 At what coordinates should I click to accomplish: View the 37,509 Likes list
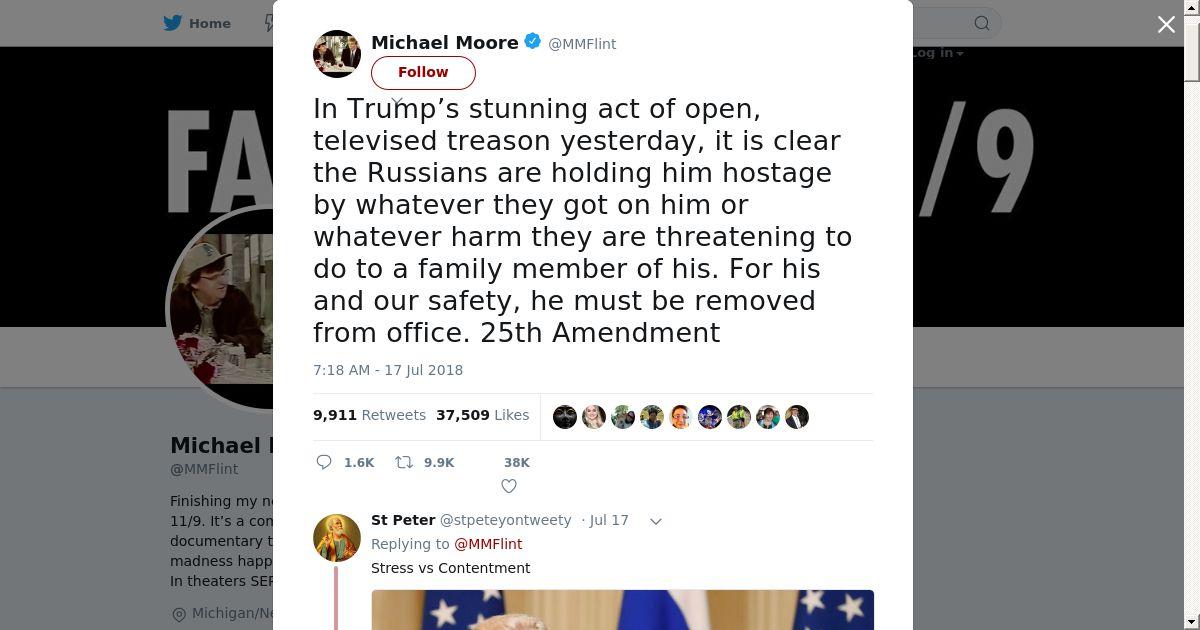482,415
